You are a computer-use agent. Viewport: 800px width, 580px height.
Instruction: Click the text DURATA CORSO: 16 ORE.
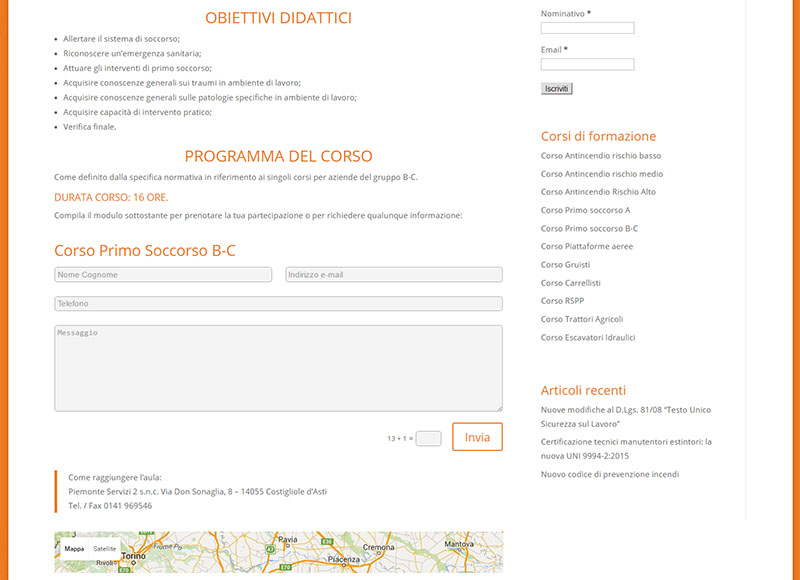pos(111,197)
